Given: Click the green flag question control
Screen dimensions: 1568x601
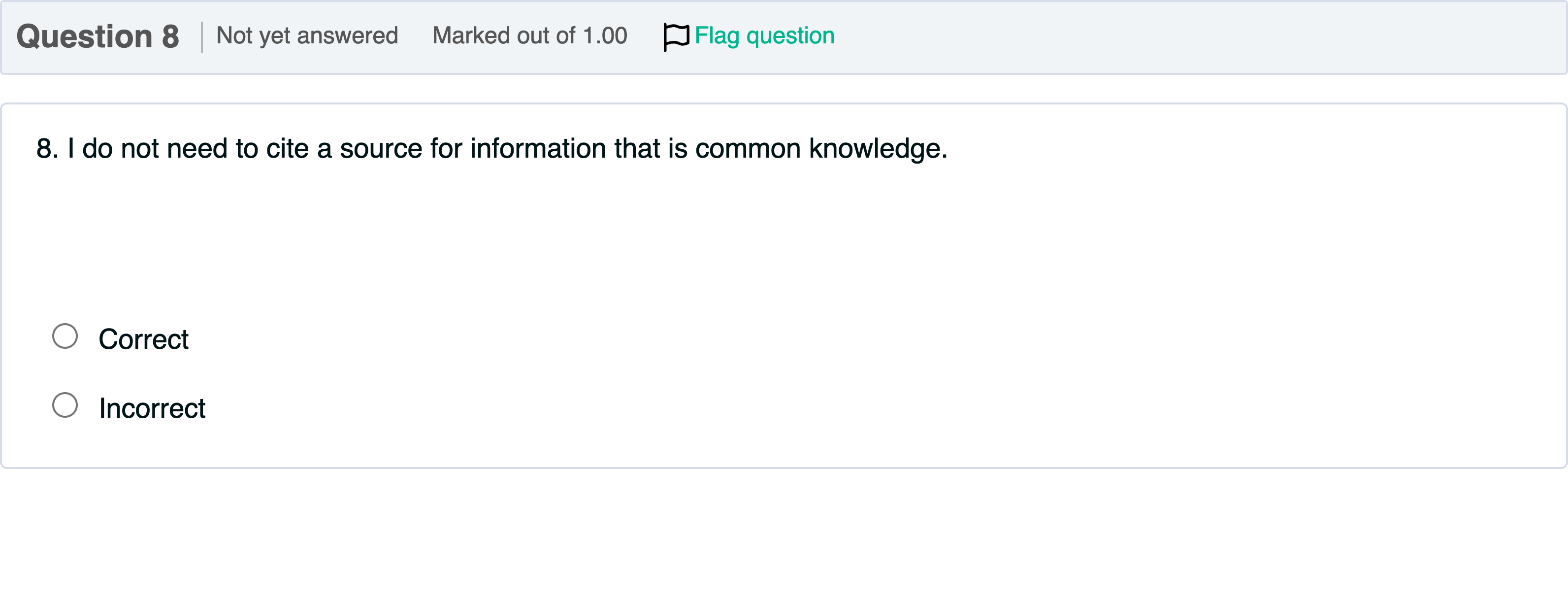Looking at the screenshot, I should tap(749, 35).
